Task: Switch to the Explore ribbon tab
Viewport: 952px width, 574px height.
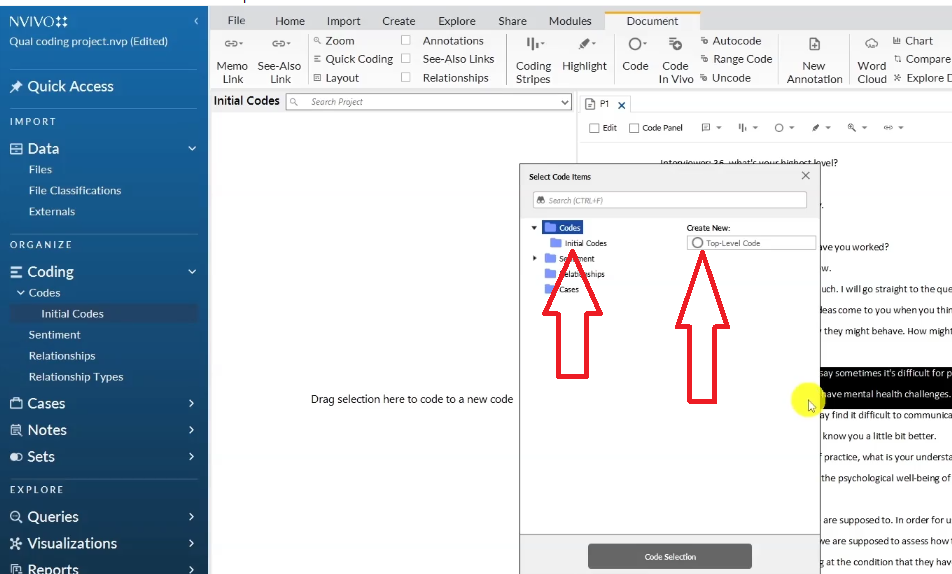Action: click(457, 21)
